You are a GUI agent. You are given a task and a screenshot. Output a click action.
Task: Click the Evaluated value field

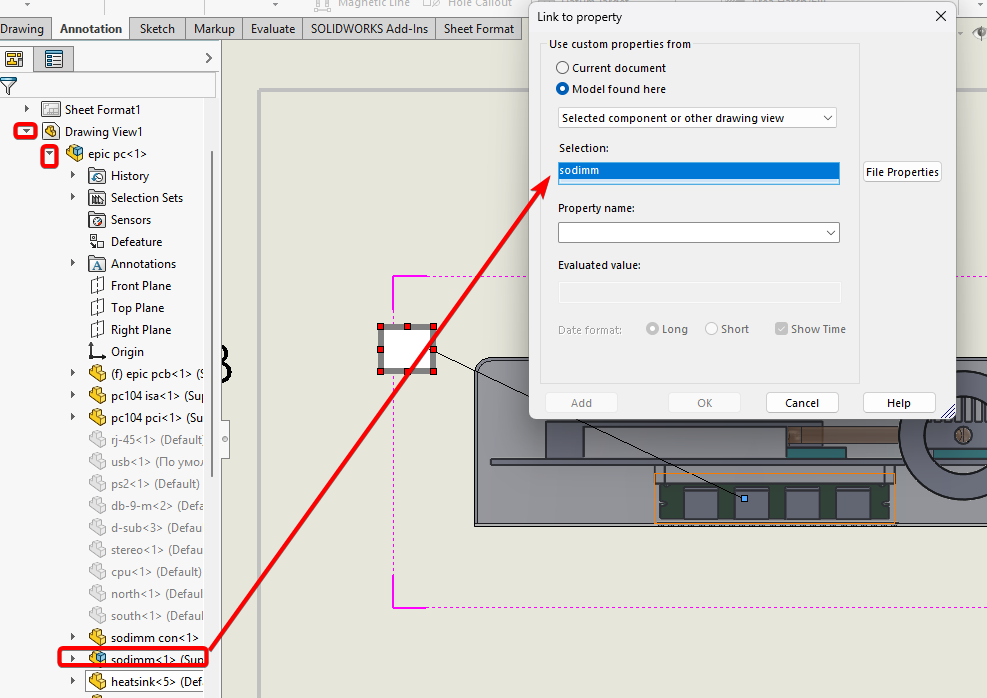(x=699, y=292)
